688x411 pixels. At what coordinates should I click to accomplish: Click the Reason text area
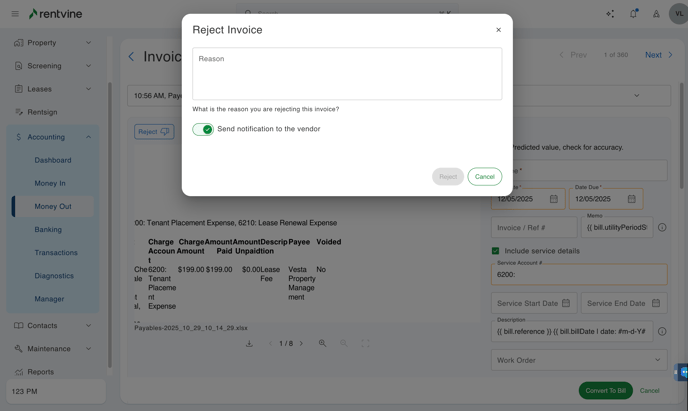point(347,74)
